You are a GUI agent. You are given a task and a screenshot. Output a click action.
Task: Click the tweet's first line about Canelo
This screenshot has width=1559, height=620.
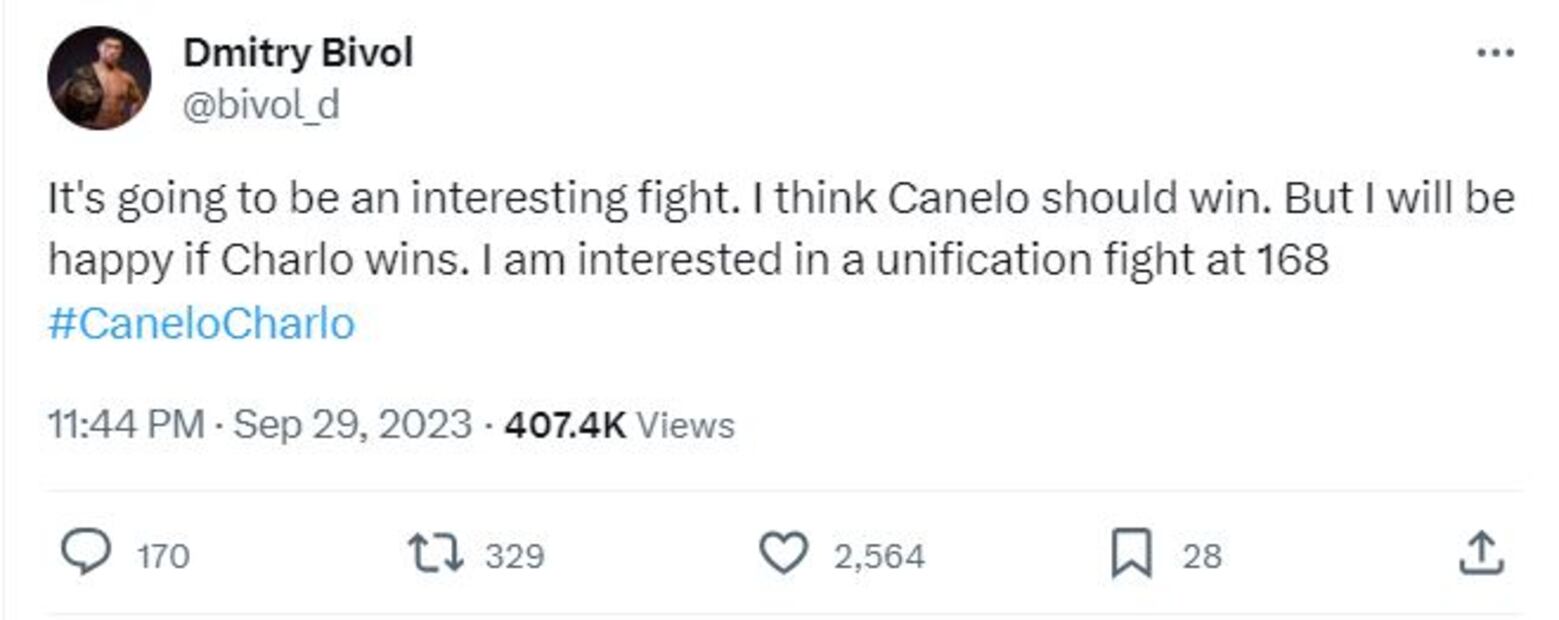pos(780,200)
